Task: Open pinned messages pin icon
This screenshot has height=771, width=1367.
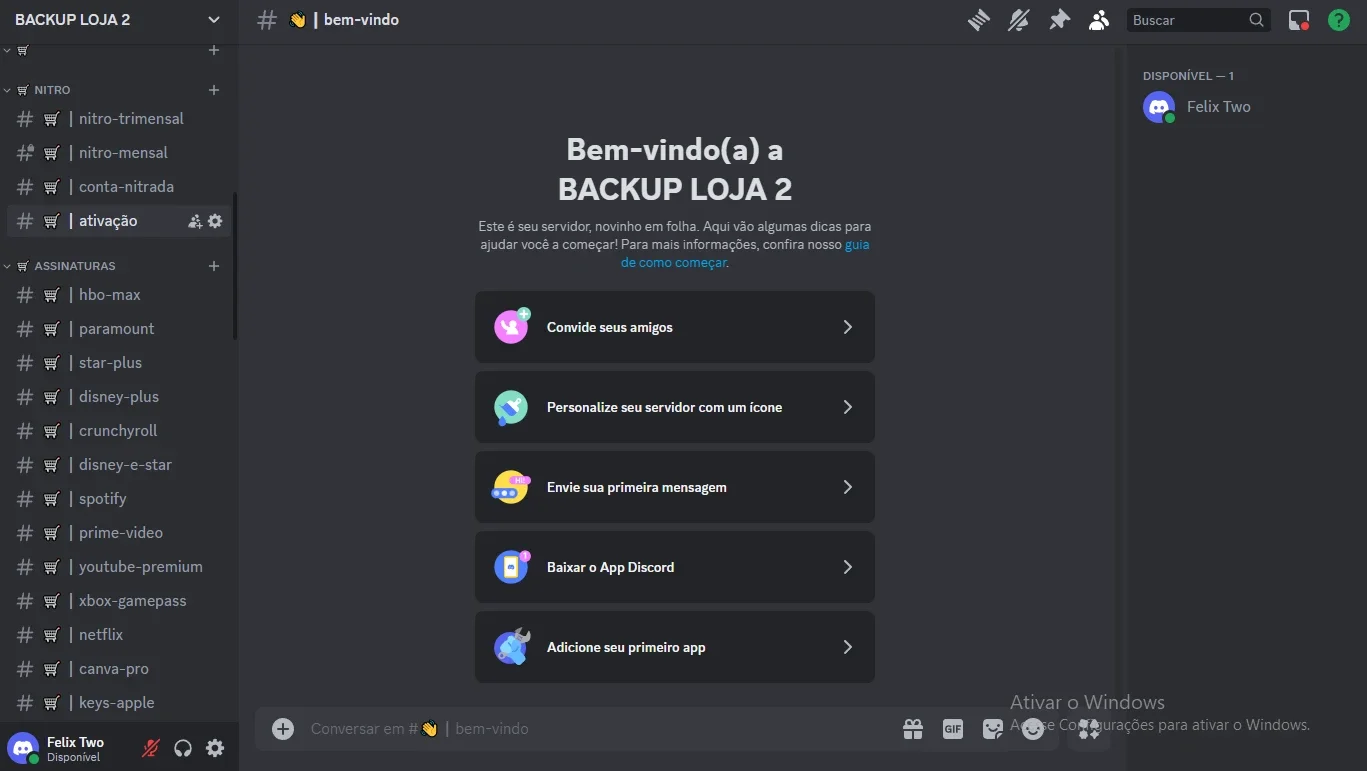Action: [1059, 20]
